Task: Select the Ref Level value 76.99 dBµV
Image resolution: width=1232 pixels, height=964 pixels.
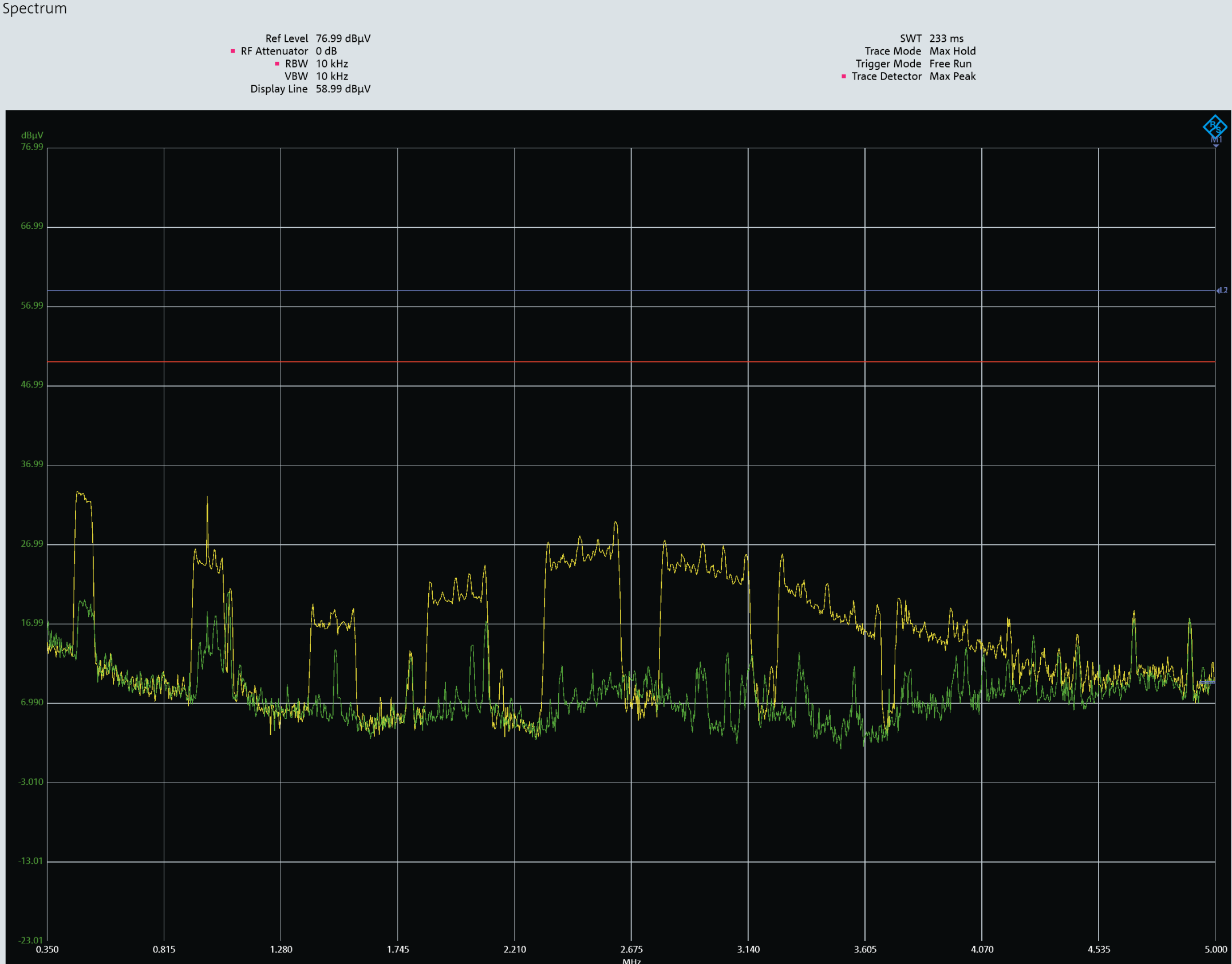Action: pos(343,38)
